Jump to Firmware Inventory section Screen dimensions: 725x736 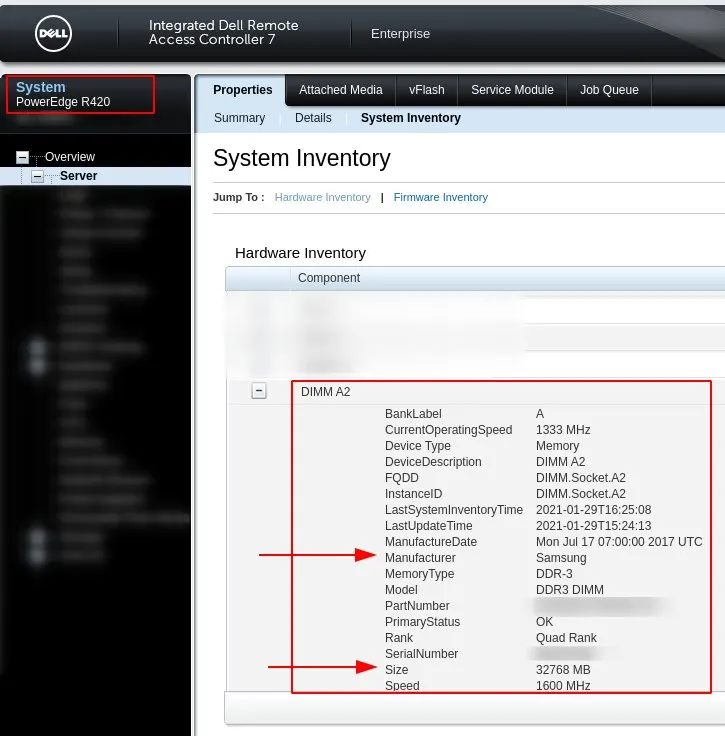point(440,197)
